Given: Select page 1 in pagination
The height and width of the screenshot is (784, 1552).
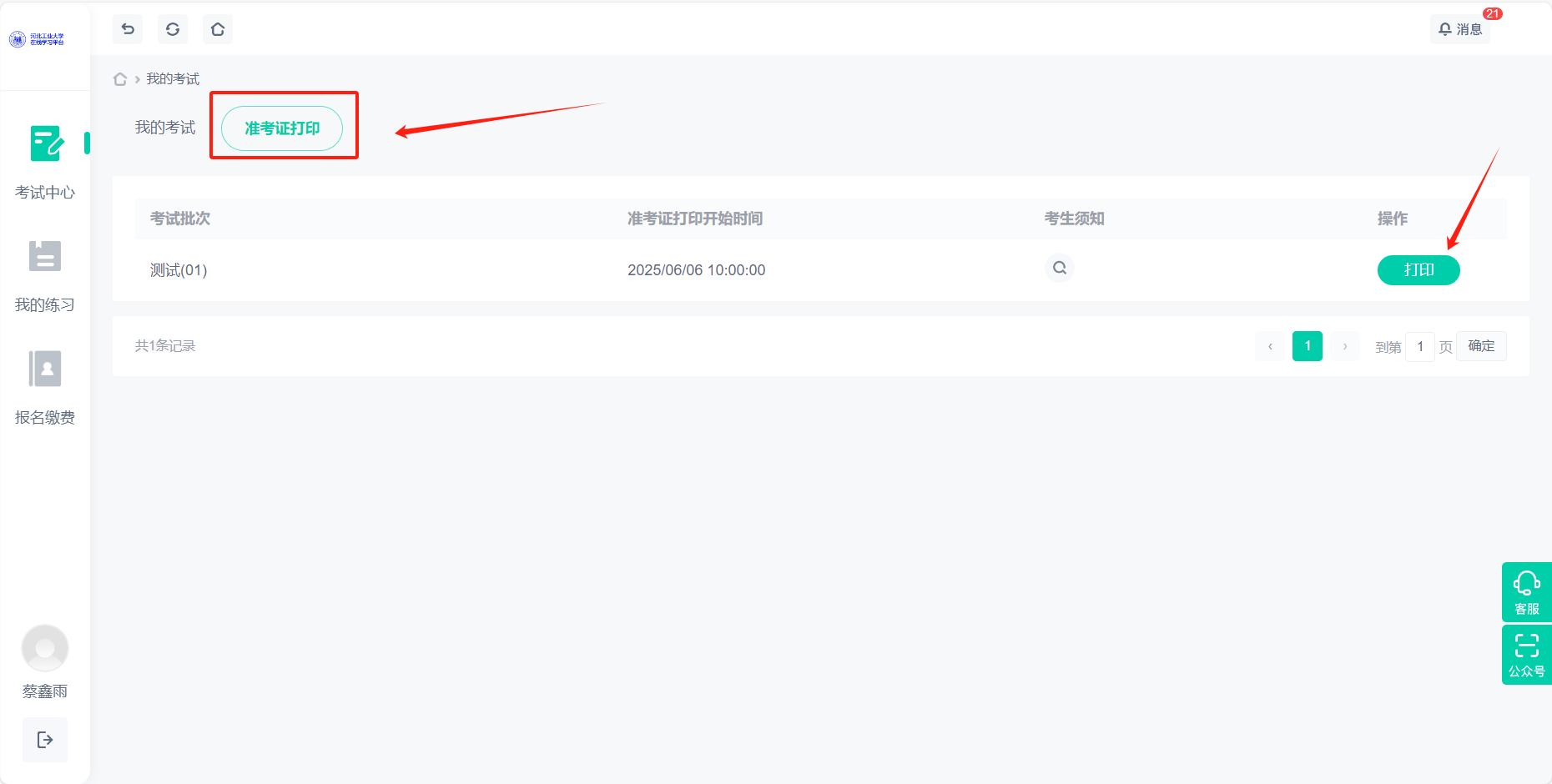Looking at the screenshot, I should (1307, 346).
